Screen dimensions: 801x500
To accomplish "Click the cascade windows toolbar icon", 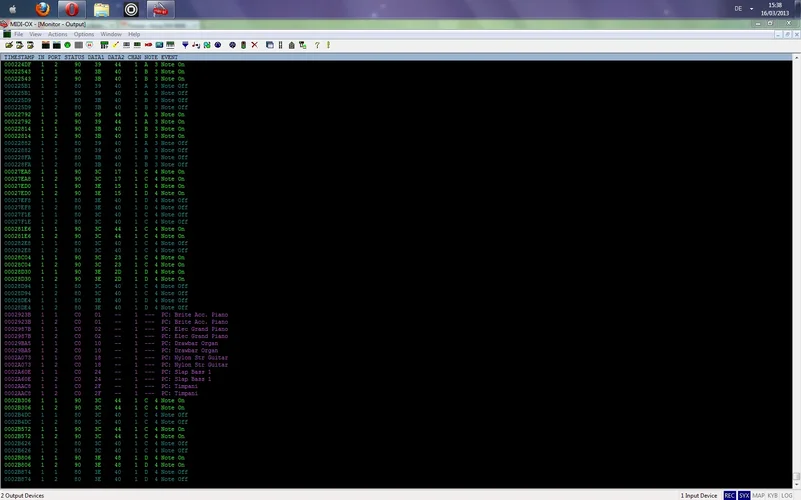I will click(270, 45).
